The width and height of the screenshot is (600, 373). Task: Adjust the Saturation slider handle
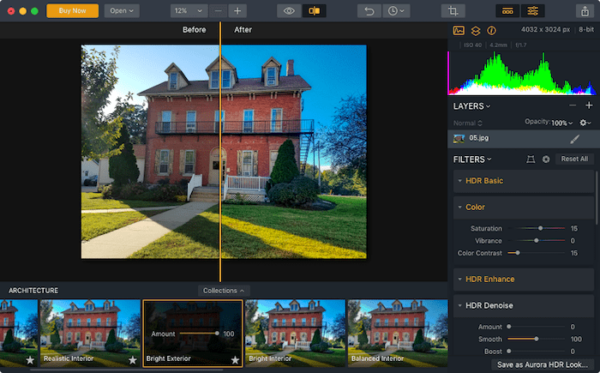tap(540, 228)
